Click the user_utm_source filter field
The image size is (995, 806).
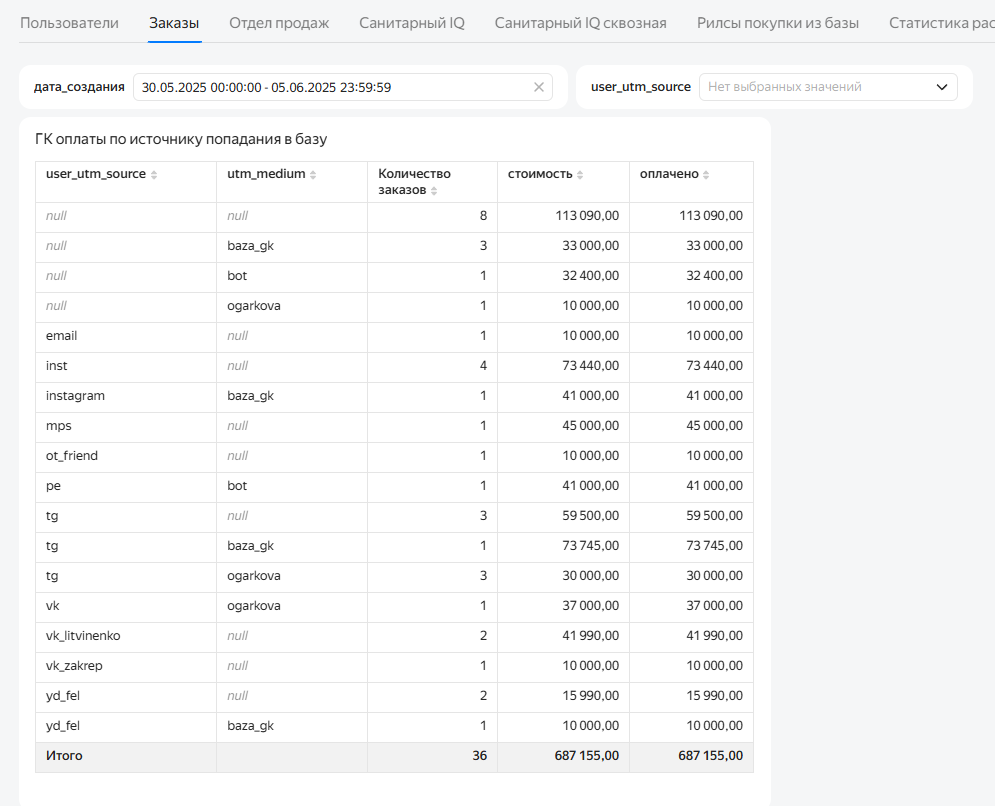(827, 87)
